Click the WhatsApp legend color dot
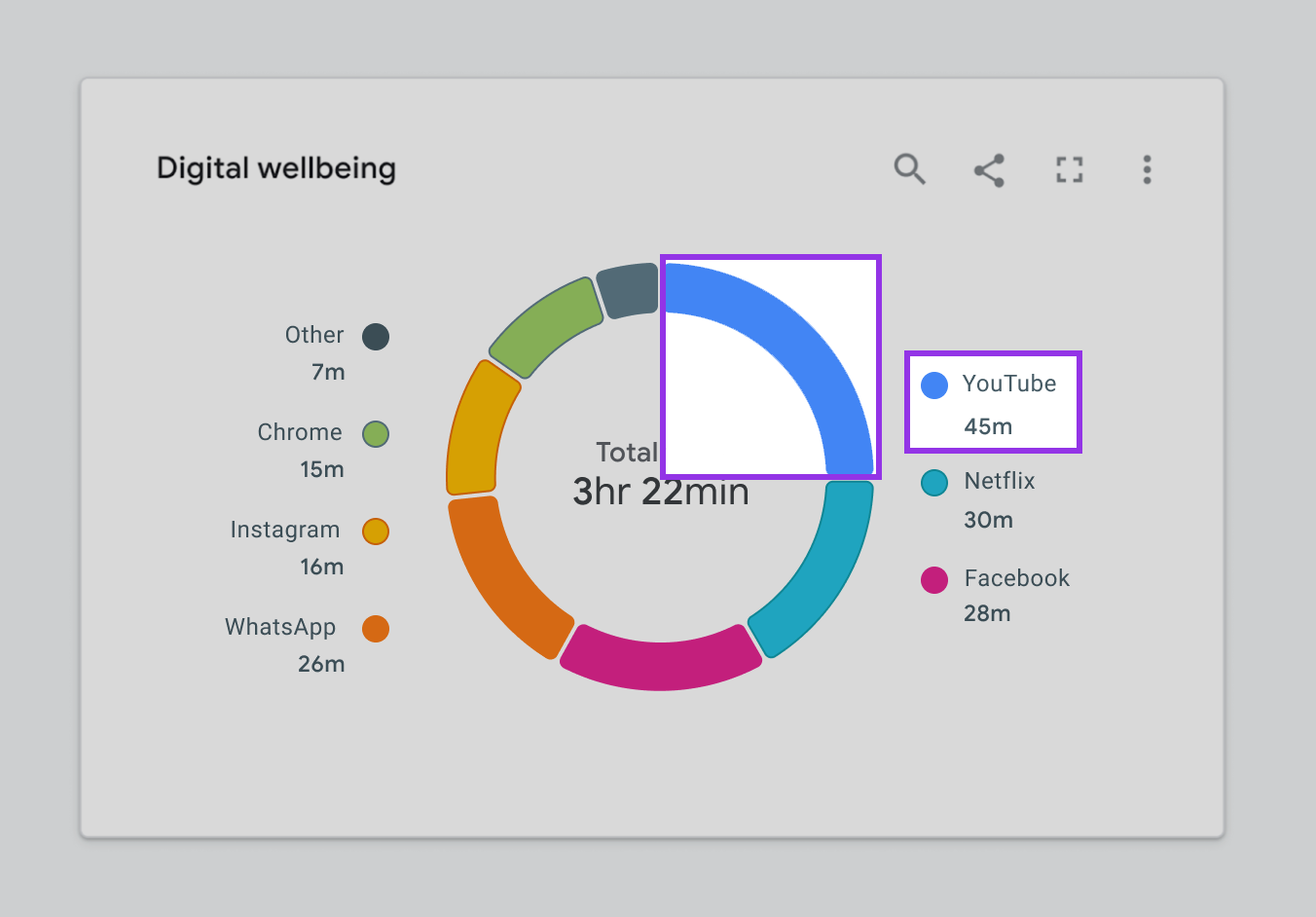 (x=376, y=629)
